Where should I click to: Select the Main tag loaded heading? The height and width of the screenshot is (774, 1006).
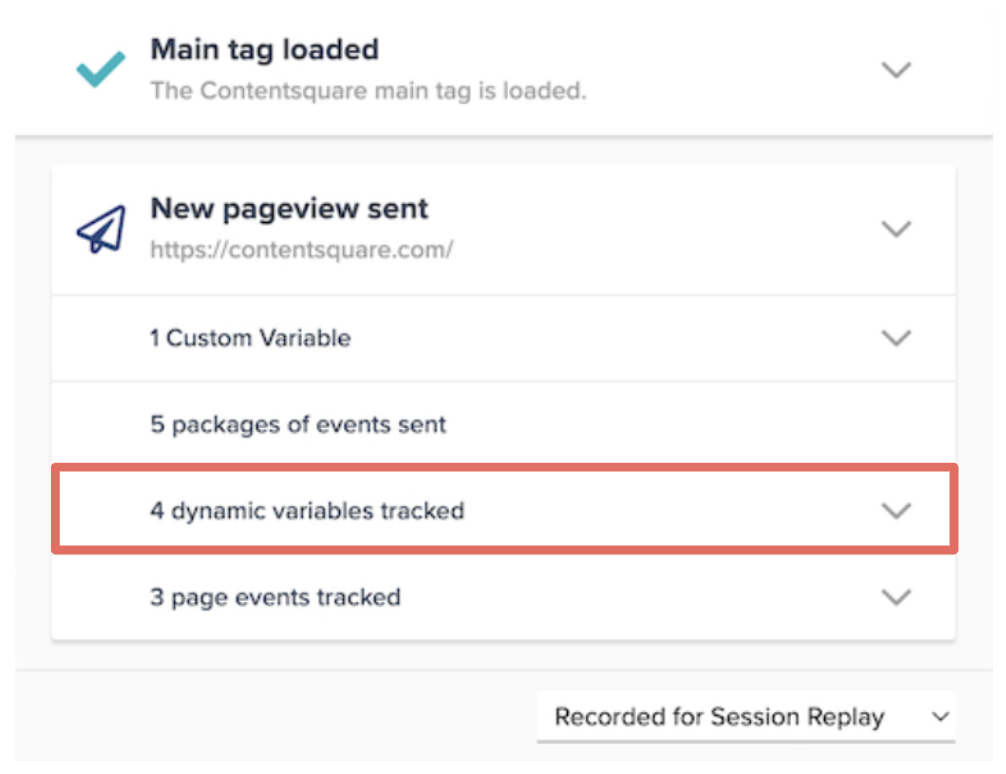pos(264,49)
